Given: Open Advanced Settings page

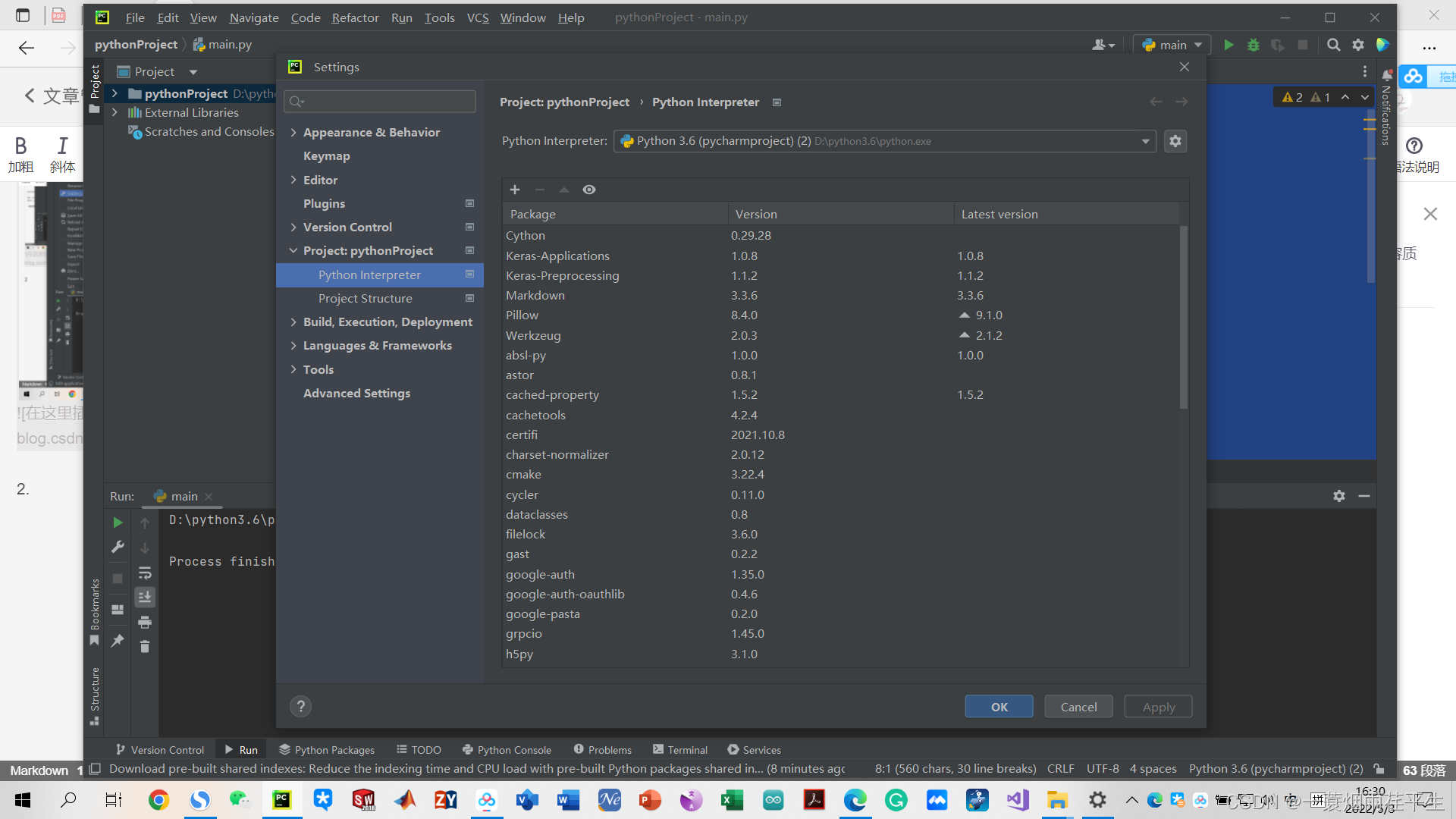Looking at the screenshot, I should [x=356, y=394].
